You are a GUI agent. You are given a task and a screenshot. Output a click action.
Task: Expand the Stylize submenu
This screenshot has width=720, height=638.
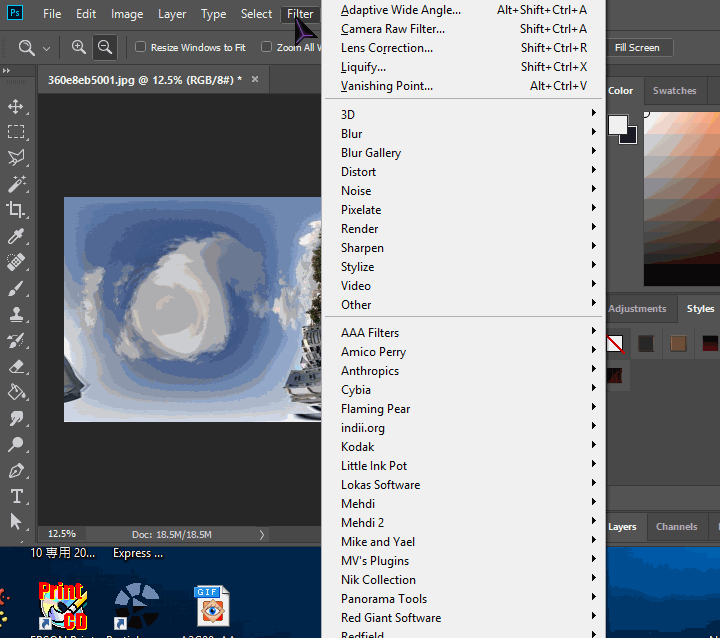click(x=463, y=267)
